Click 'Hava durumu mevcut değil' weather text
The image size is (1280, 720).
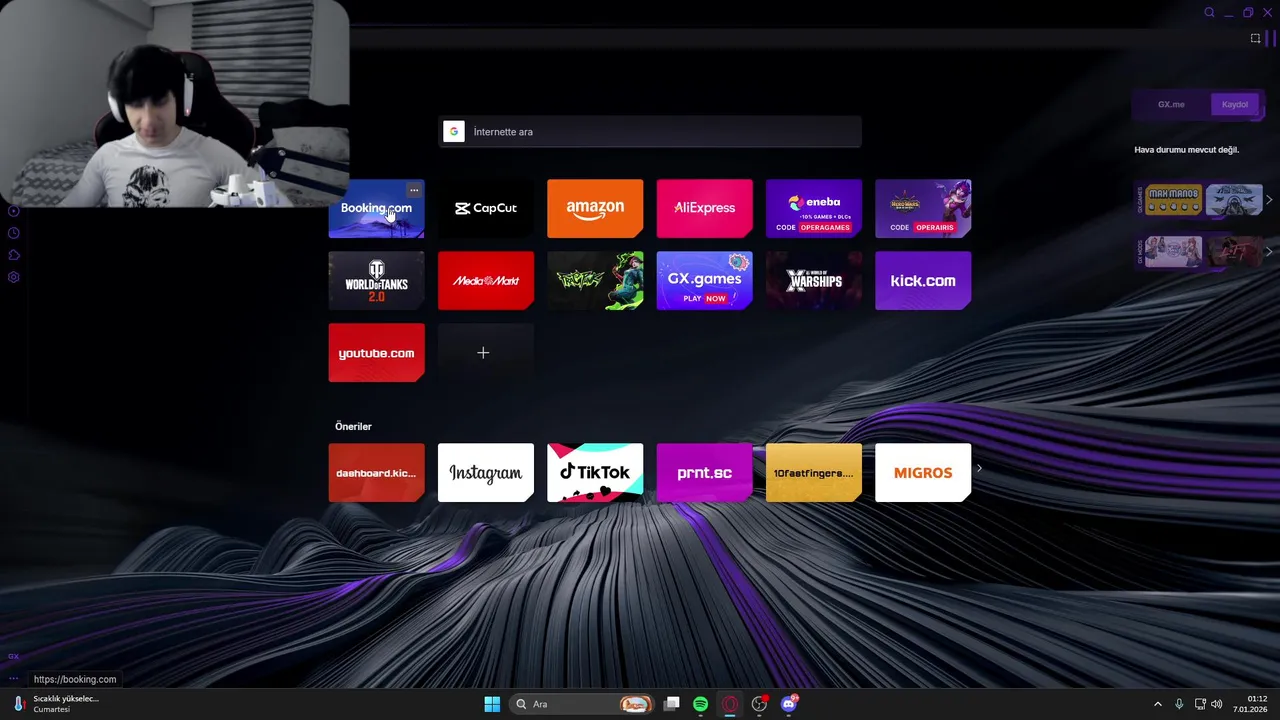(x=1186, y=150)
